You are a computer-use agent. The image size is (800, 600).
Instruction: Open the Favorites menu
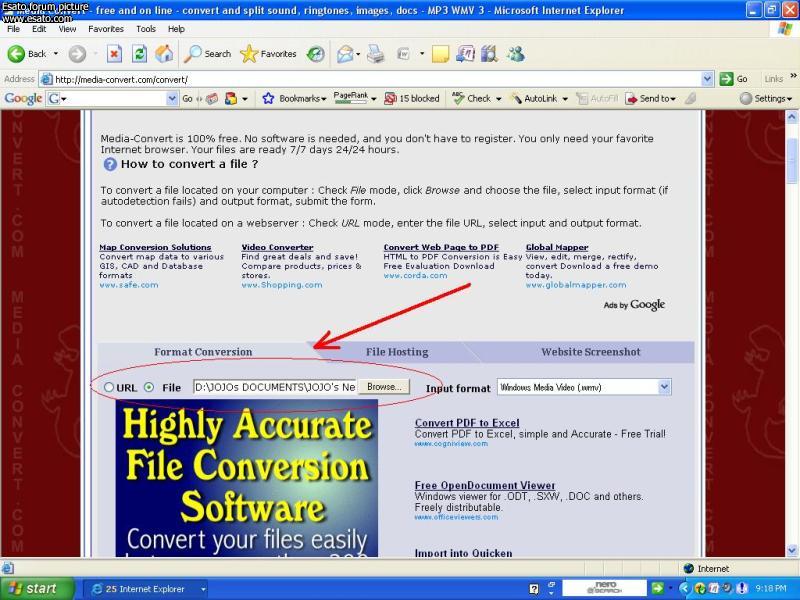[106, 29]
